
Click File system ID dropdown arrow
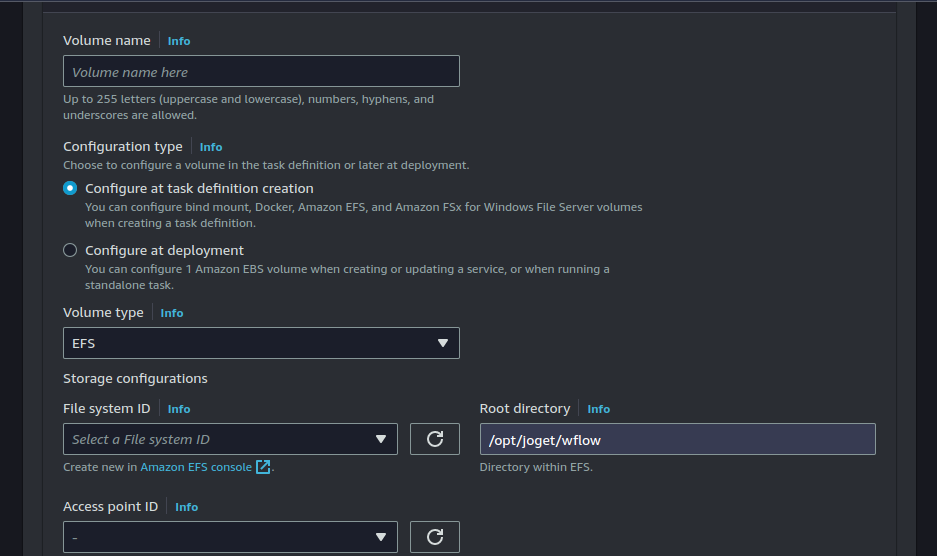pos(381,439)
